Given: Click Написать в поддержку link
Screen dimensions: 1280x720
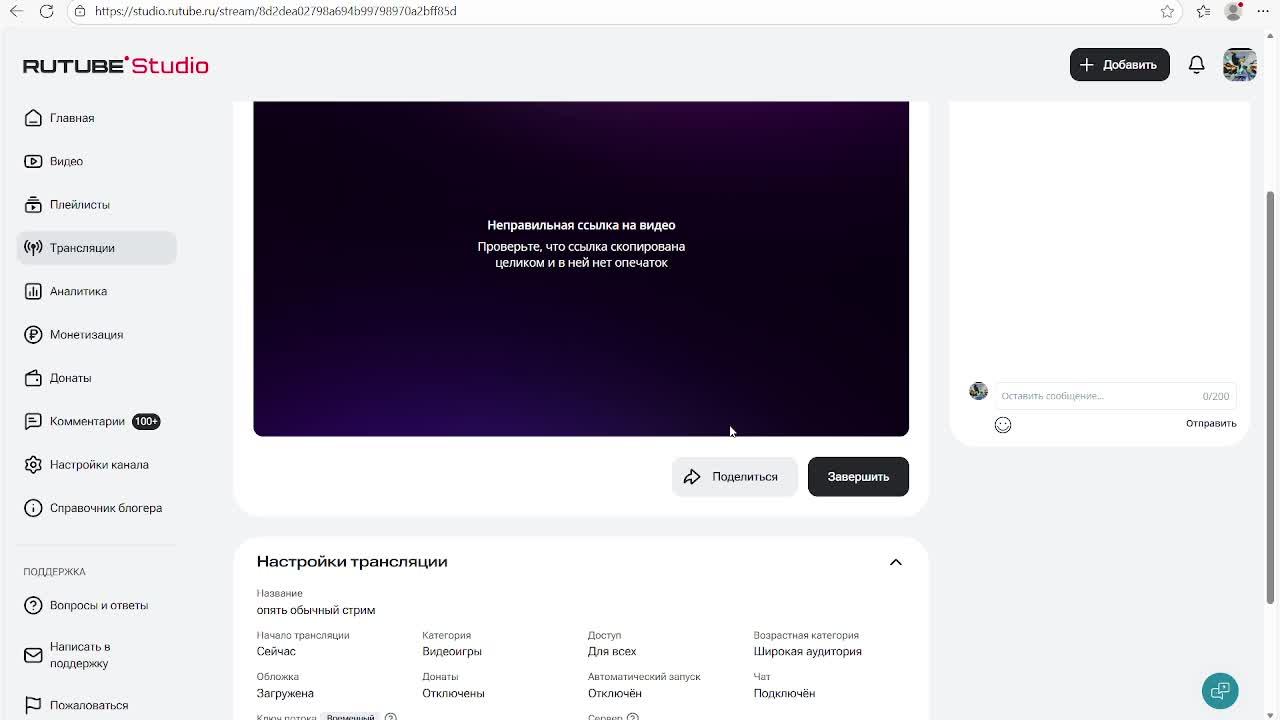Looking at the screenshot, I should [80, 655].
